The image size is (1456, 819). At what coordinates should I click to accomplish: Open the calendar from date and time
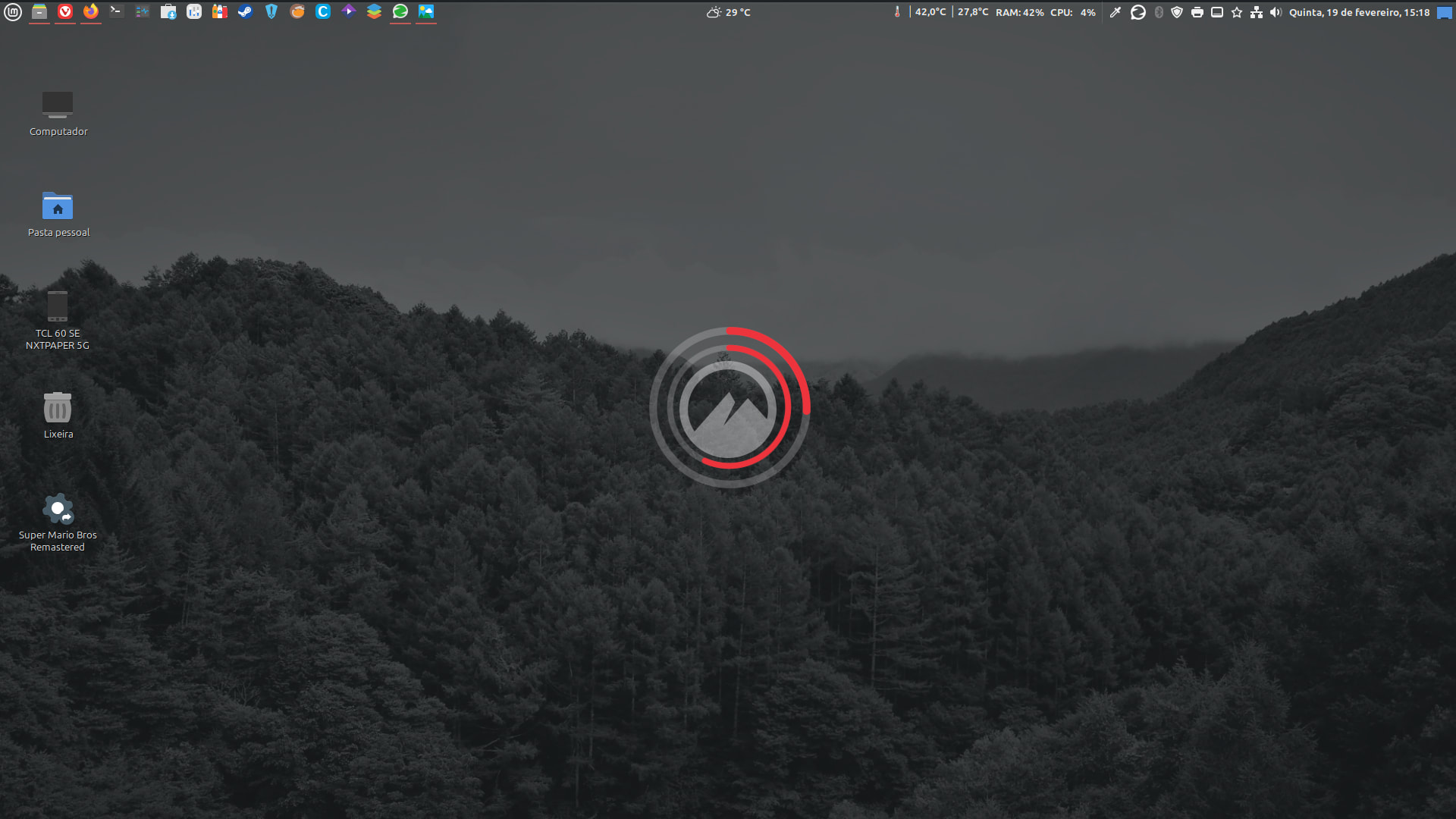[x=1359, y=12]
